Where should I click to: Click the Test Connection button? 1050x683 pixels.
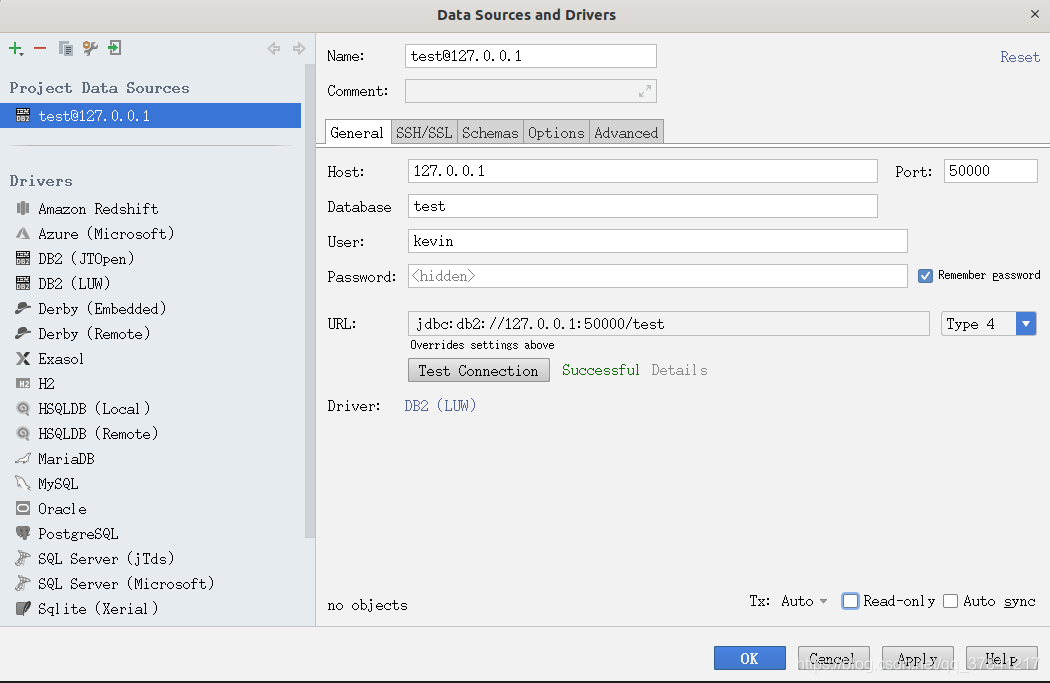click(x=479, y=370)
